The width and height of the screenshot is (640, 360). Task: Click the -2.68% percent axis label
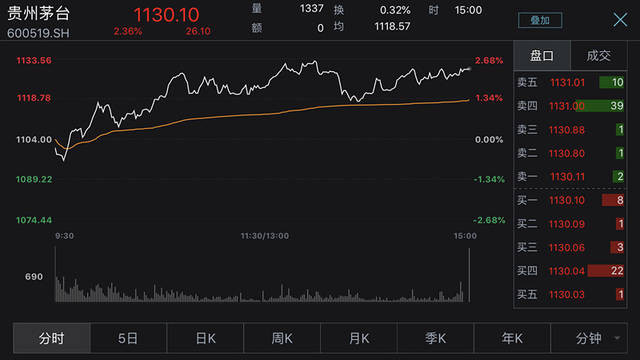(489, 220)
